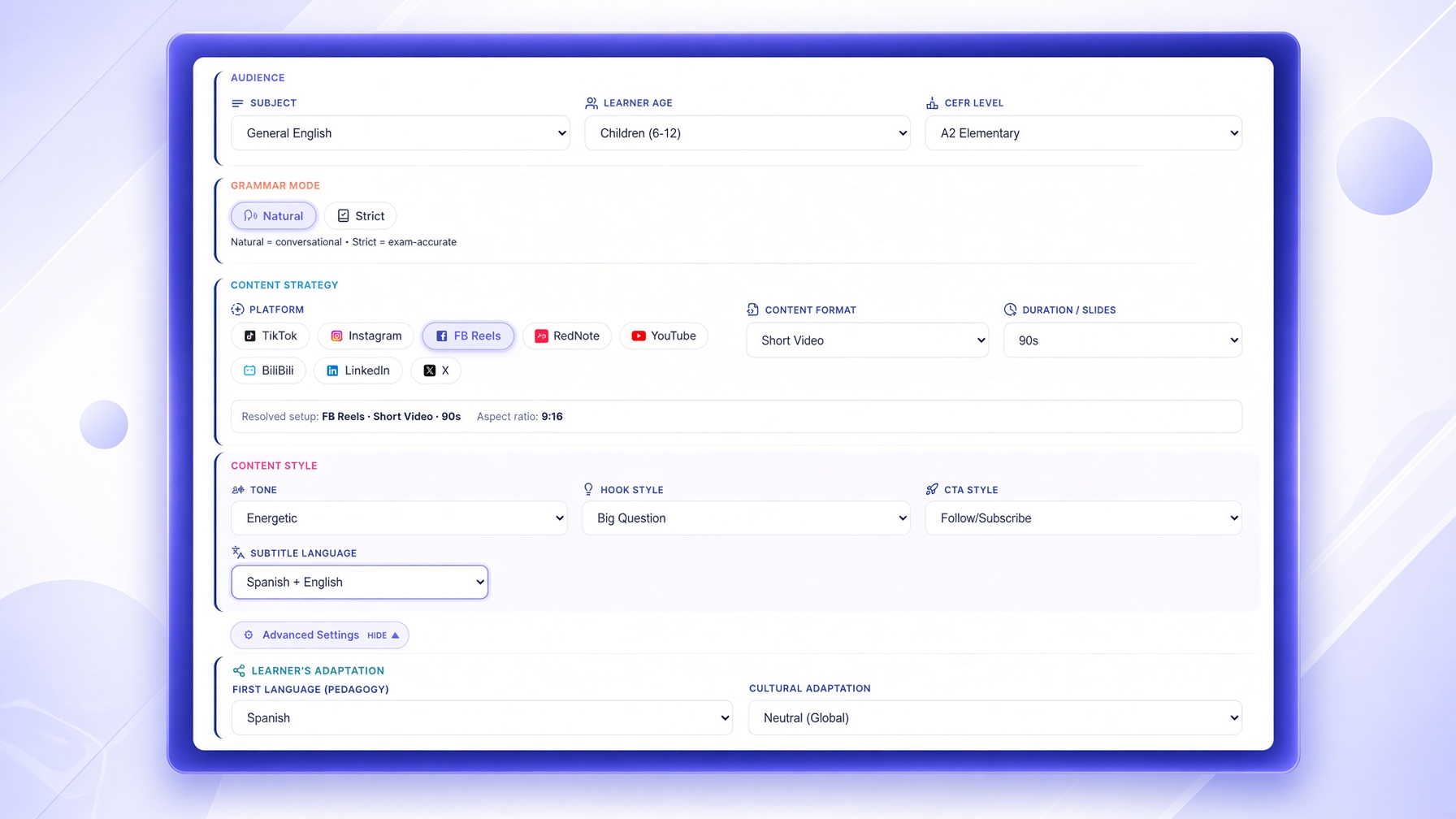This screenshot has width=1456, height=819.
Task: Open the Hook Style dropdown
Action: coord(746,518)
